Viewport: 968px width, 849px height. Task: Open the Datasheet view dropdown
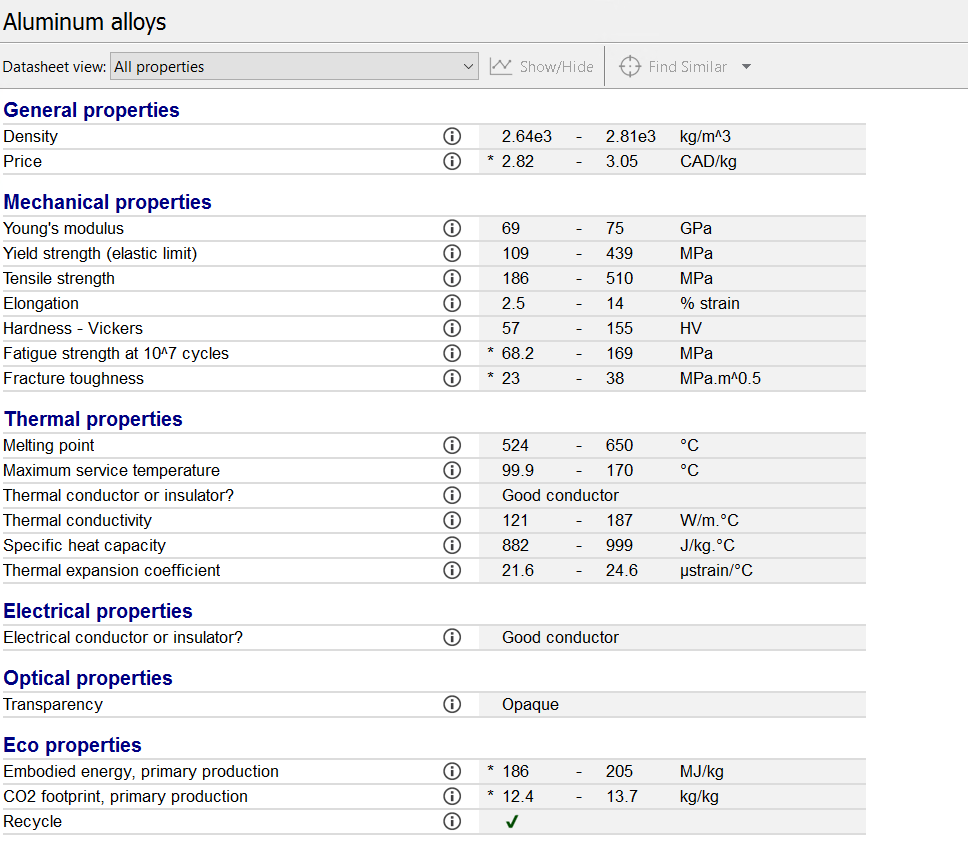click(x=295, y=66)
